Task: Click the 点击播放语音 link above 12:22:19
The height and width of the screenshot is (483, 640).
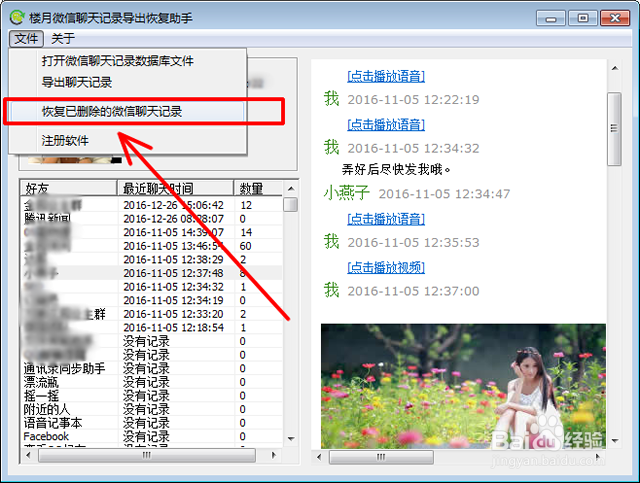Action: pos(386,76)
